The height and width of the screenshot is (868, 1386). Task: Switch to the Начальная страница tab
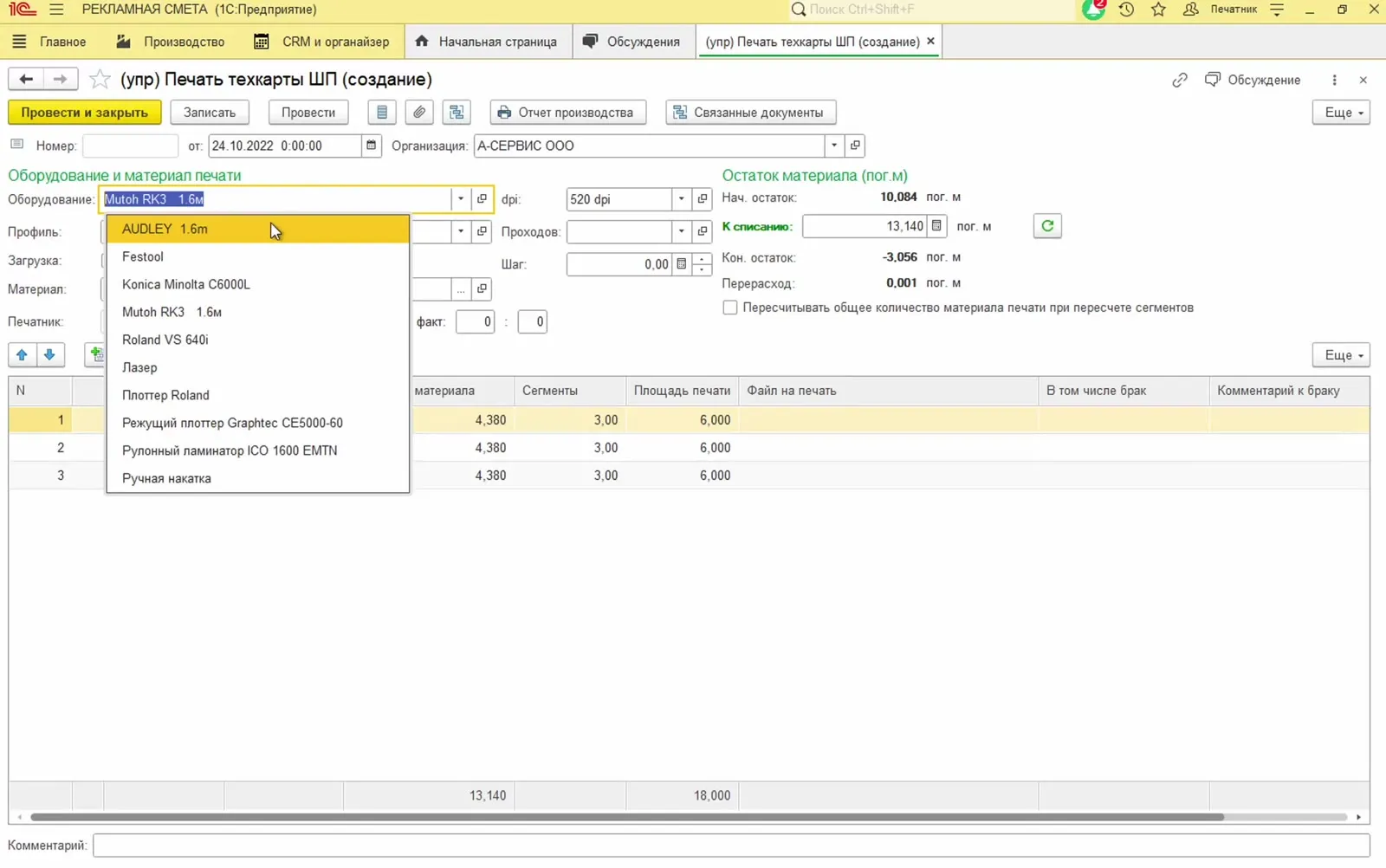pos(486,42)
